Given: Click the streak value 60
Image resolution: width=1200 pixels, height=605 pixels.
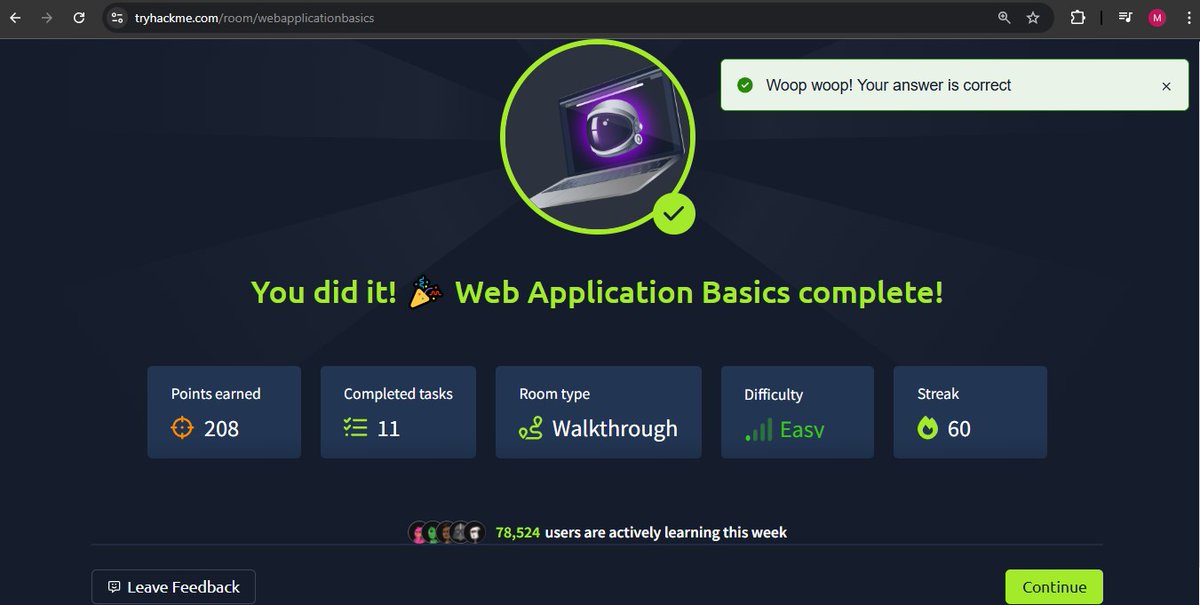Looking at the screenshot, I should pos(959,428).
